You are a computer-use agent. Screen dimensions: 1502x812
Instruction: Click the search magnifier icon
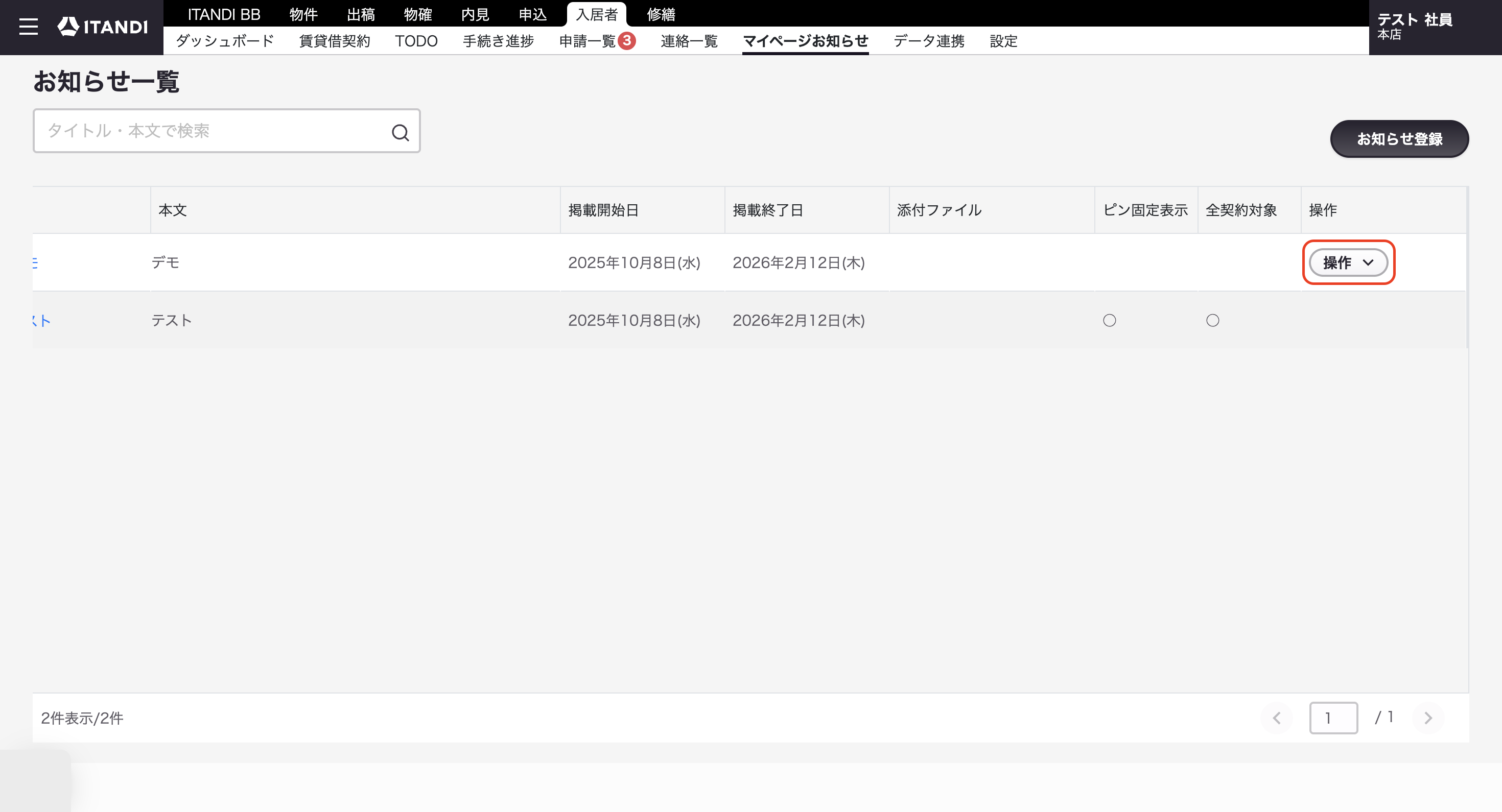coord(400,132)
